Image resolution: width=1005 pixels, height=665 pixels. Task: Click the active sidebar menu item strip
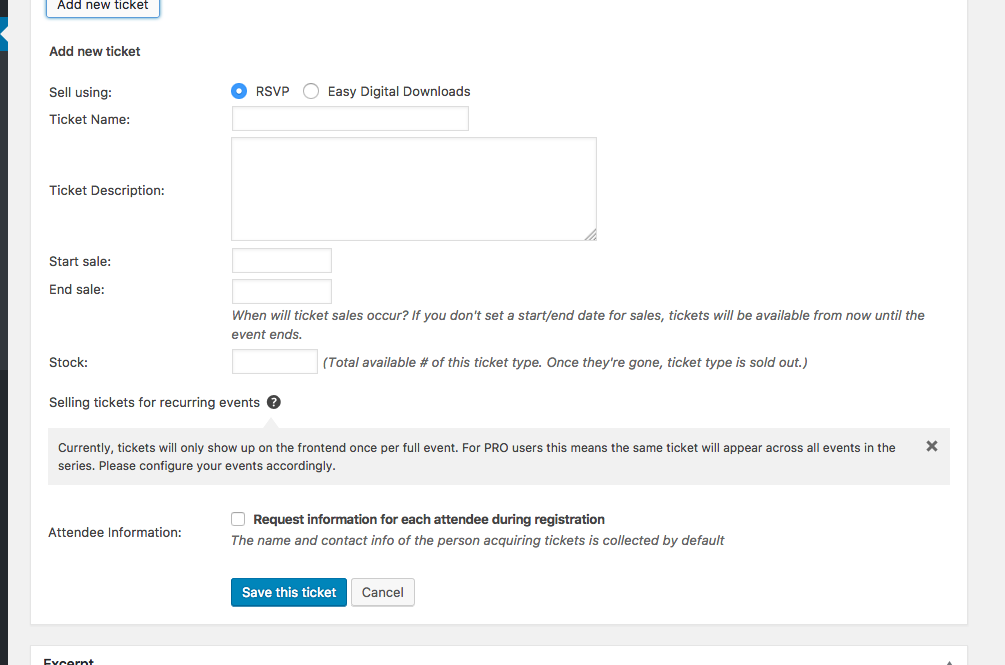pyautogui.click(x=4, y=34)
